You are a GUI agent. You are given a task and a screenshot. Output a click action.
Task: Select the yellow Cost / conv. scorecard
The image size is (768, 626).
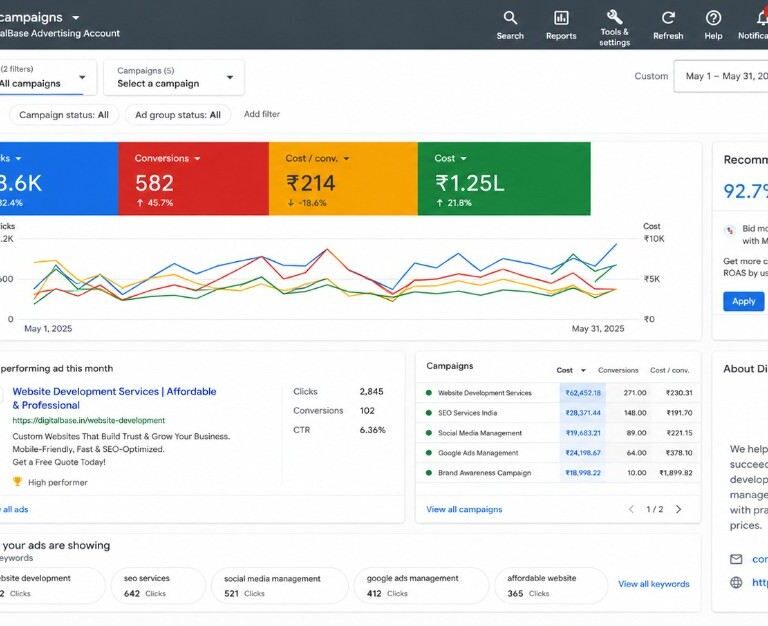coord(343,179)
